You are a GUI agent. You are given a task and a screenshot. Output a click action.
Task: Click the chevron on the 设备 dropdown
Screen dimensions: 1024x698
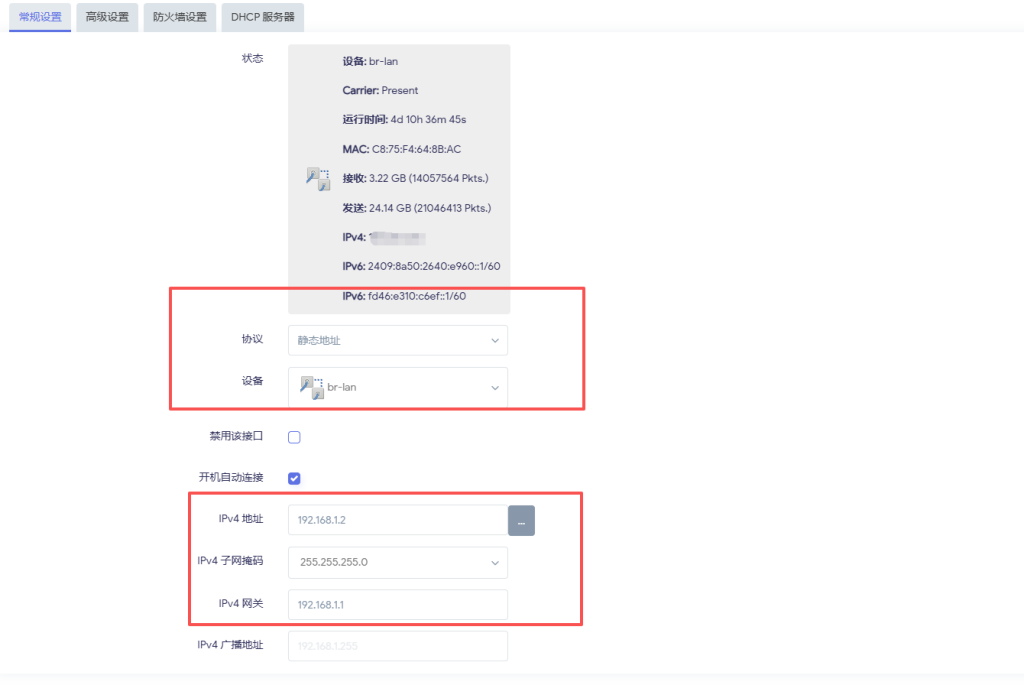pos(494,387)
